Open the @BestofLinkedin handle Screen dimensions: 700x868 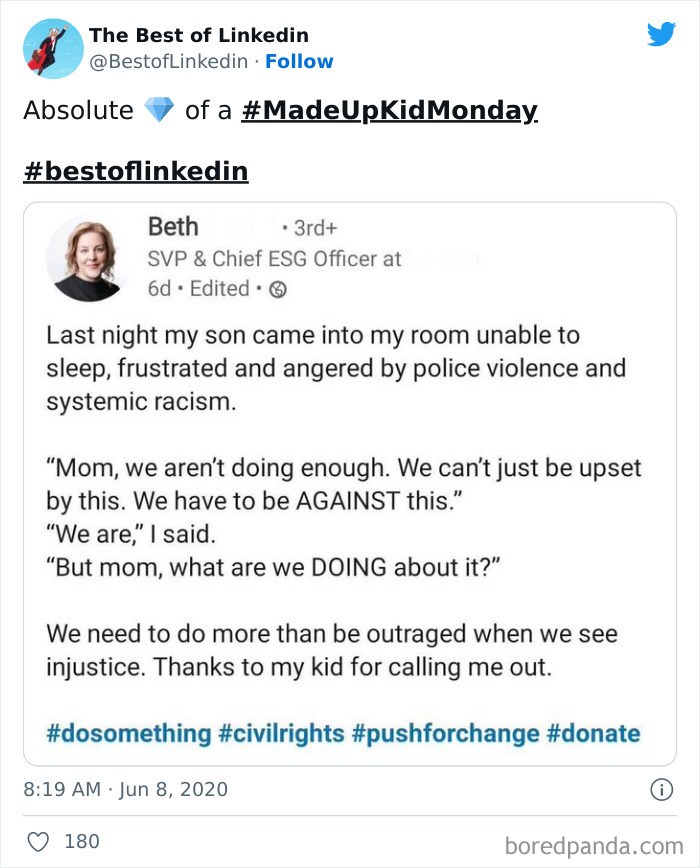tap(168, 62)
